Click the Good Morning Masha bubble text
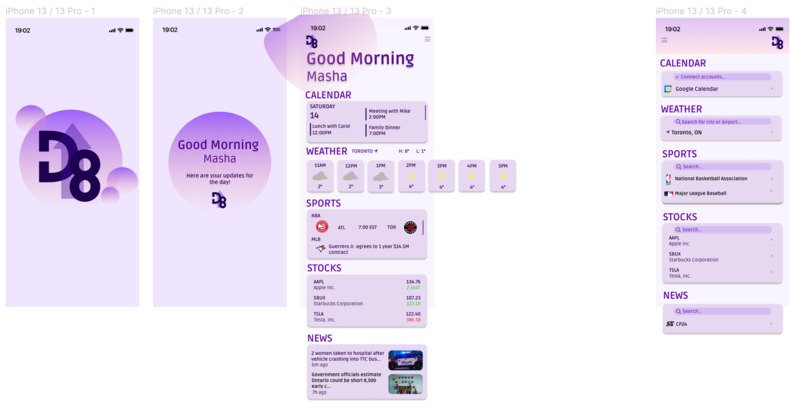The width and height of the screenshot is (806, 415). (x=219, y=151)
